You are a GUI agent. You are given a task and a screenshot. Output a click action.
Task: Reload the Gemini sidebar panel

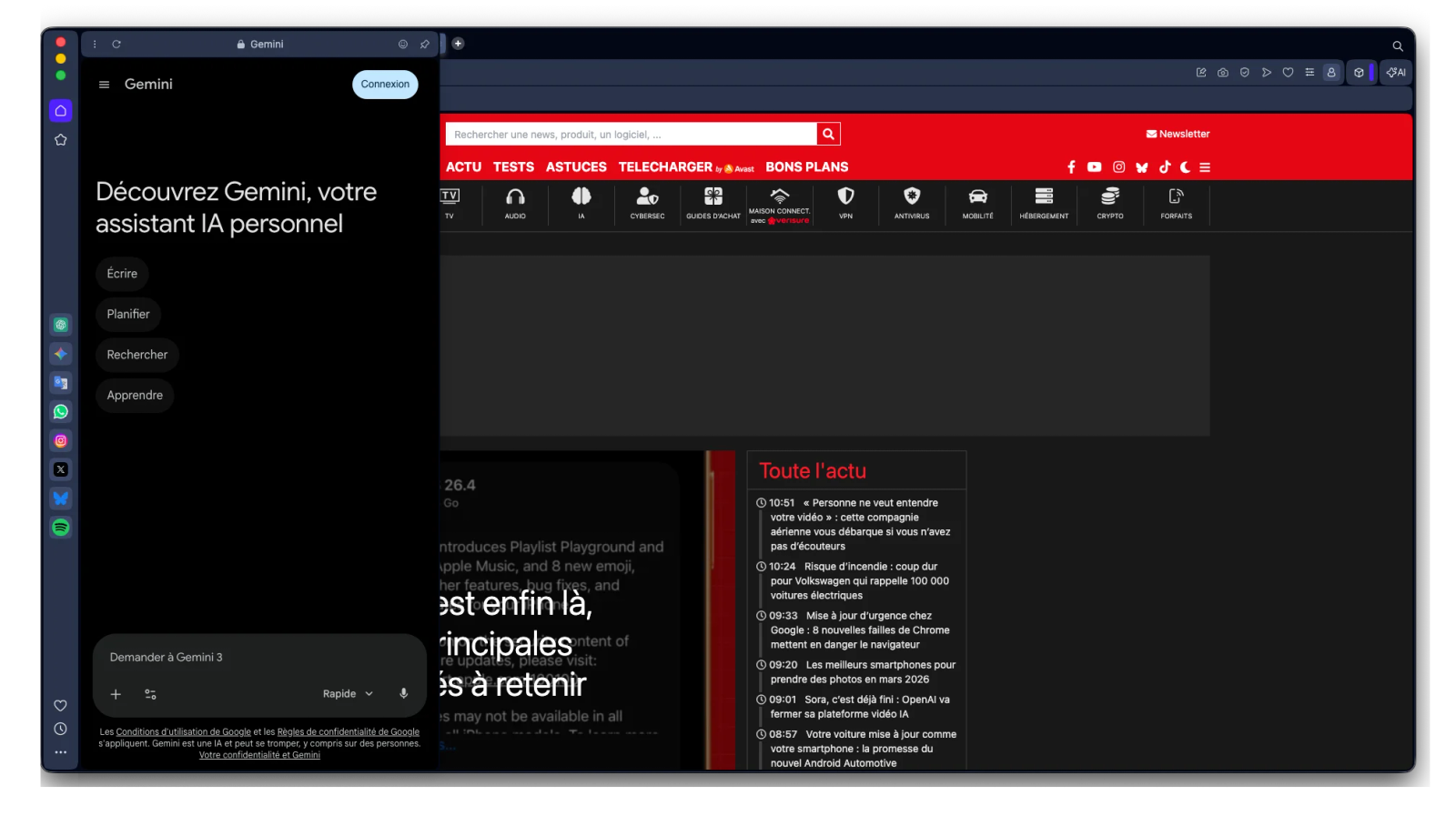coord(116,45)
